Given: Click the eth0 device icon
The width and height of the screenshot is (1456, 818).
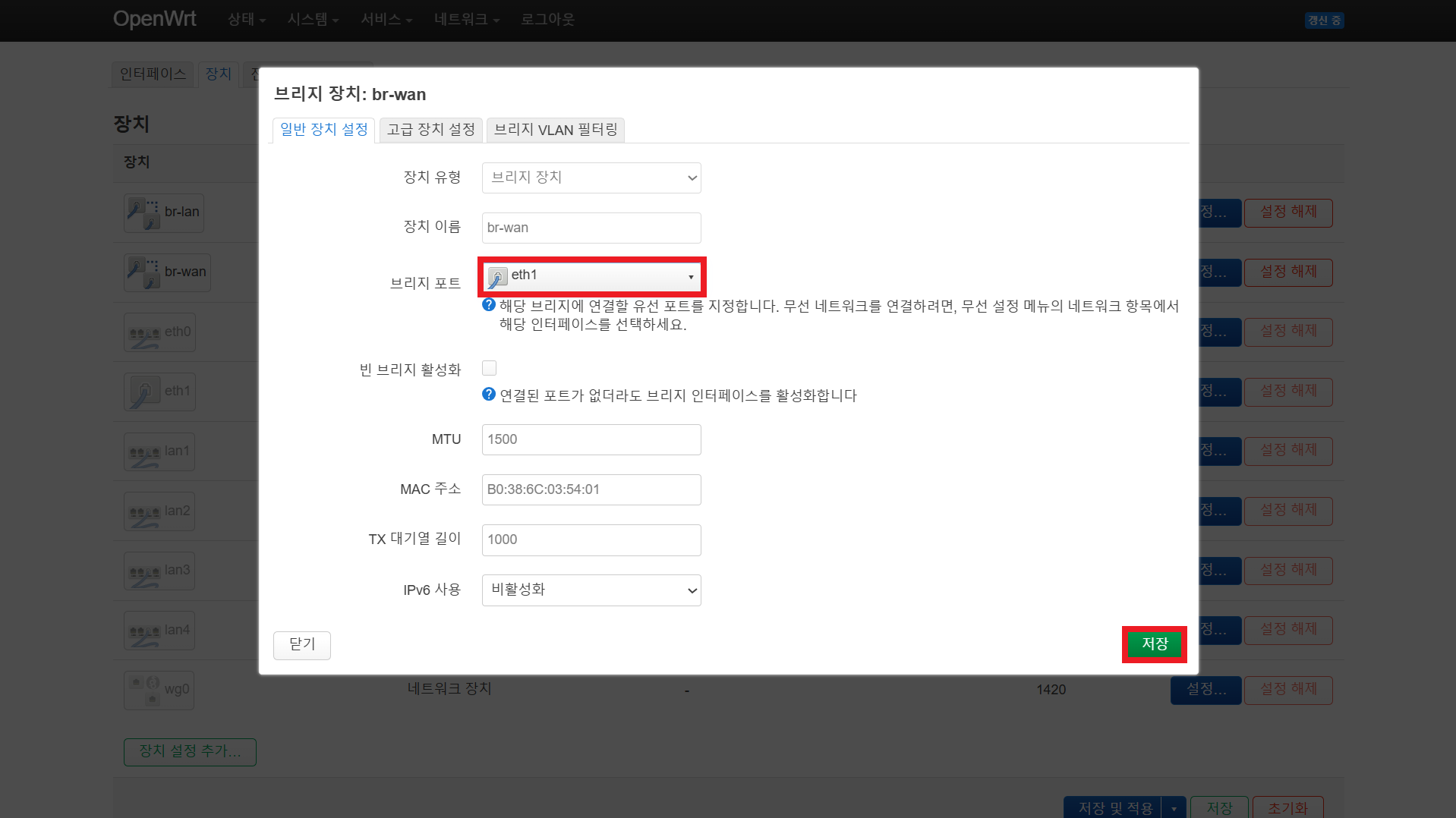Looking at the screenshot, I should 143,332.
